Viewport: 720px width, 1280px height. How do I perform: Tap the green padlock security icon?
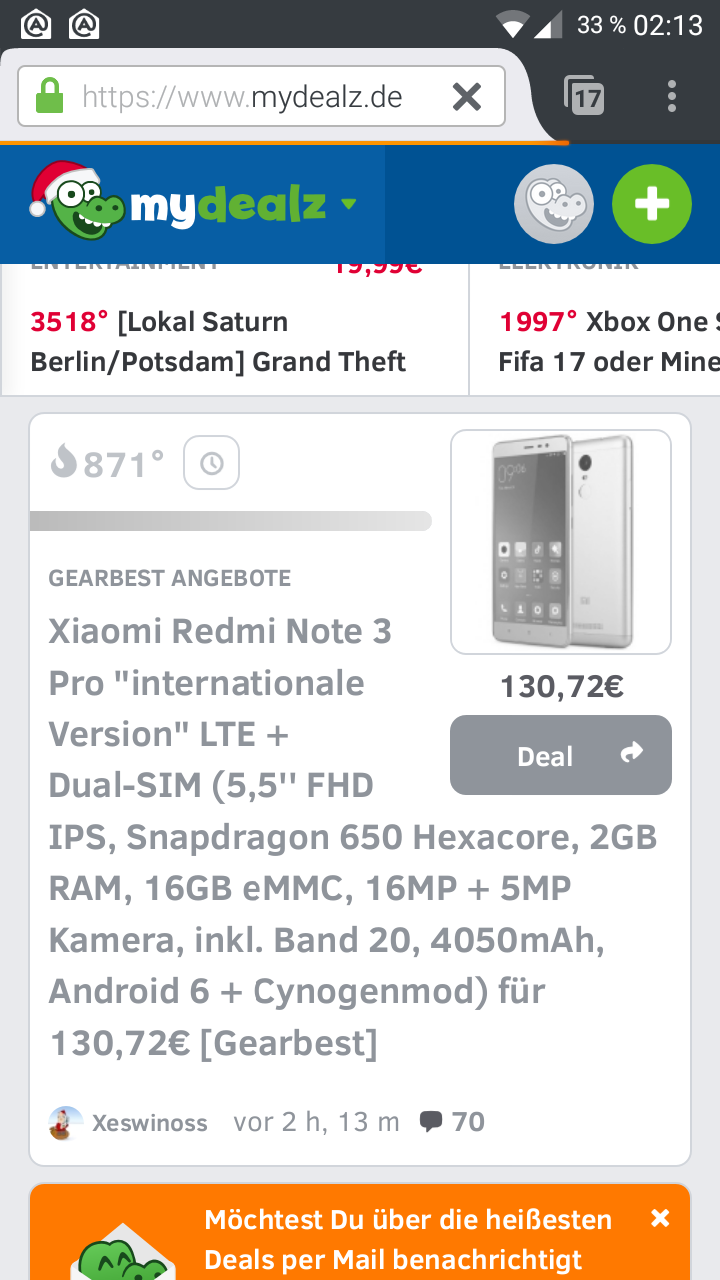(x=49, y=97)
